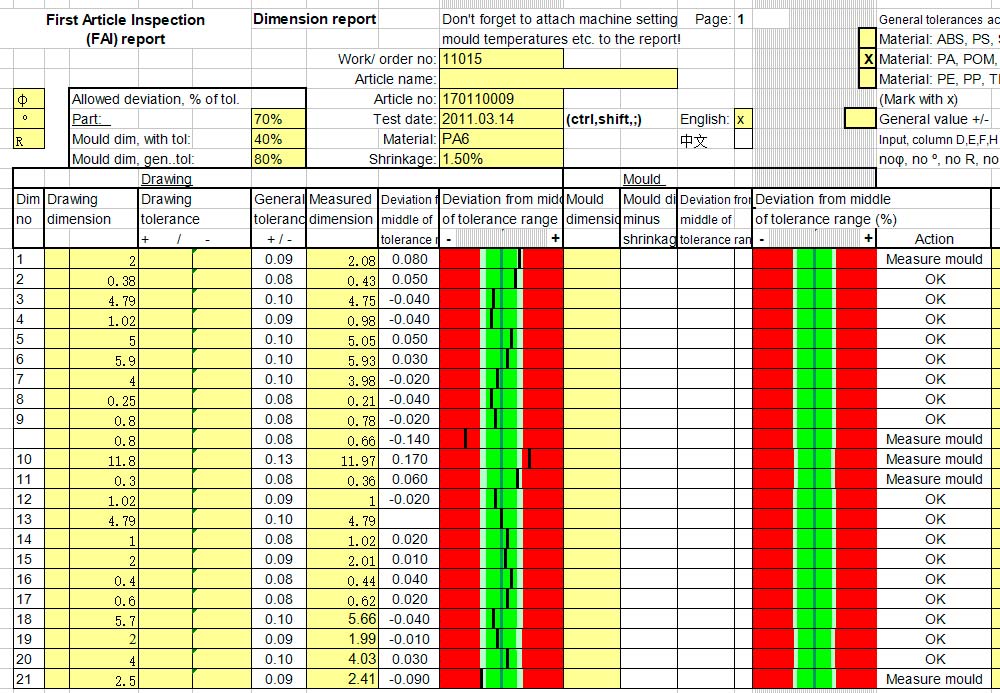This screenshot has height=693, width=1000.
Task: Click the General value +/- input cell
Action: pyautogui.click(x=860, y=119)
